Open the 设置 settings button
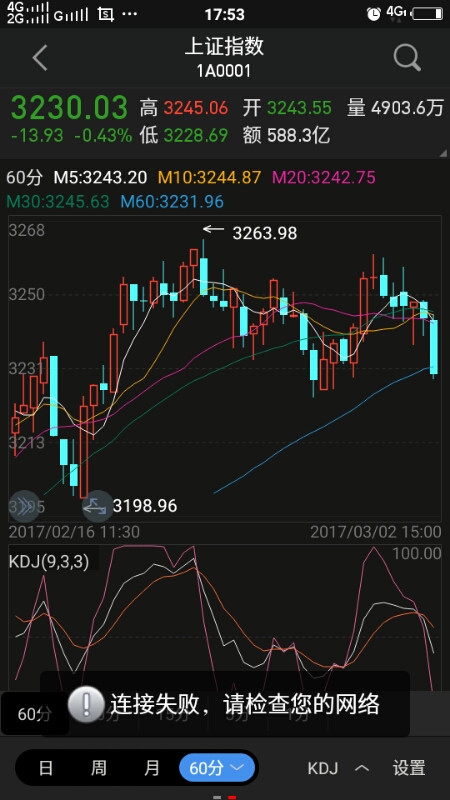The image size is (450, 800). click(x=409, y=767)
